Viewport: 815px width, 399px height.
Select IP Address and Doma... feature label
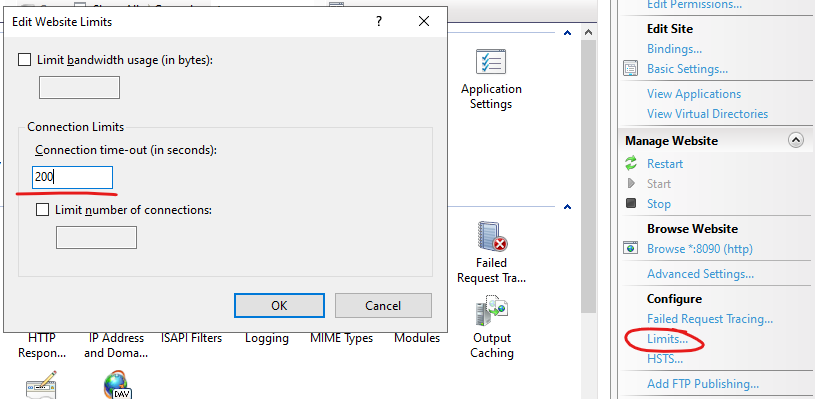(x=116, y=345)
